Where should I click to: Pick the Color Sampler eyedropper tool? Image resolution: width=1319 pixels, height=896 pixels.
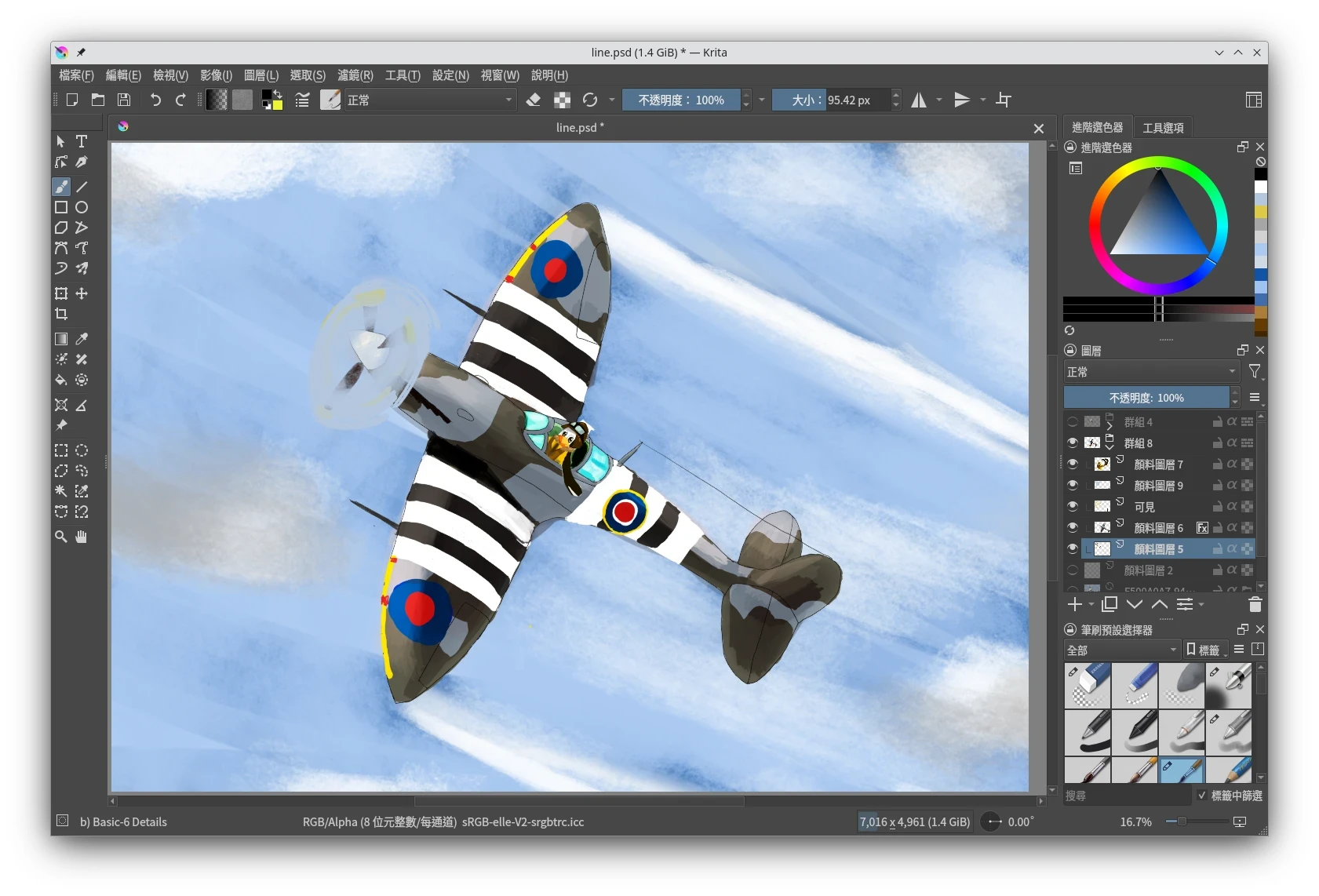[x=82, y=339]
